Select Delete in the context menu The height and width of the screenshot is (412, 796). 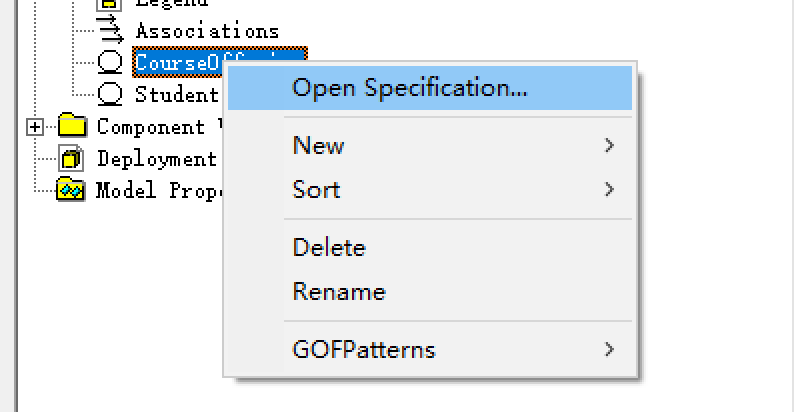[329, 248]
